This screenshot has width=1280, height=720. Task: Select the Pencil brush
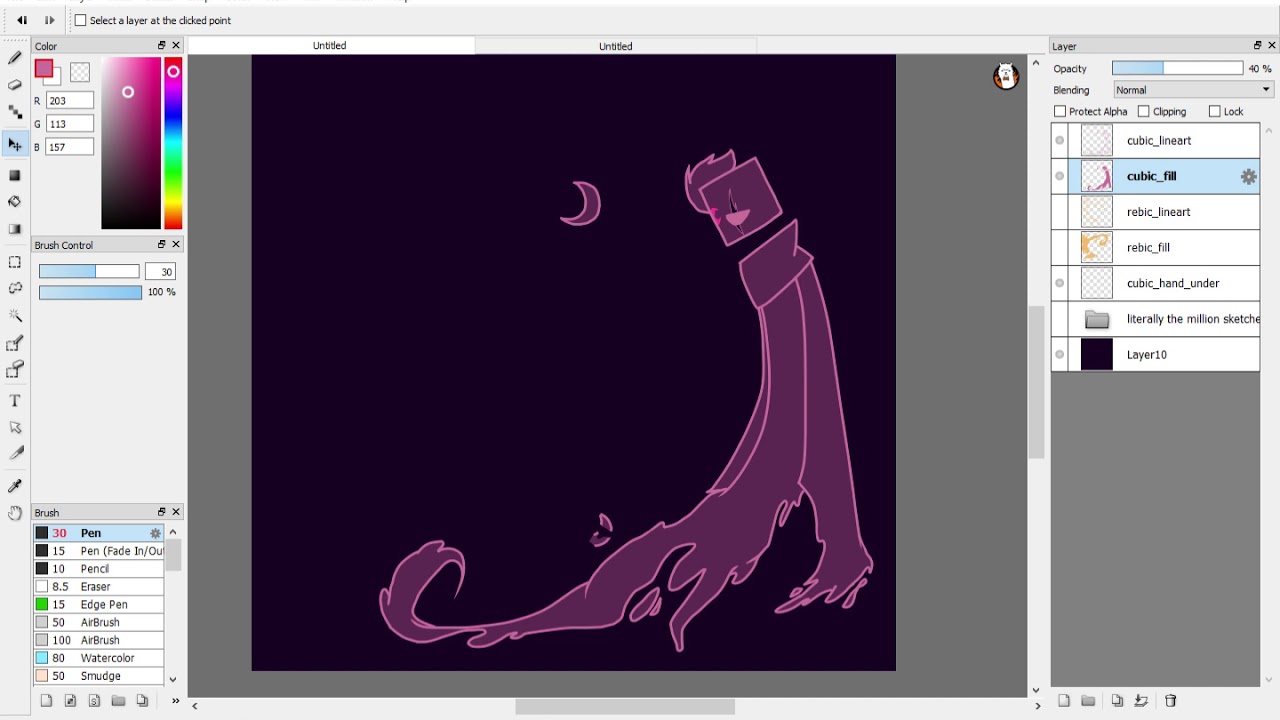99,569
